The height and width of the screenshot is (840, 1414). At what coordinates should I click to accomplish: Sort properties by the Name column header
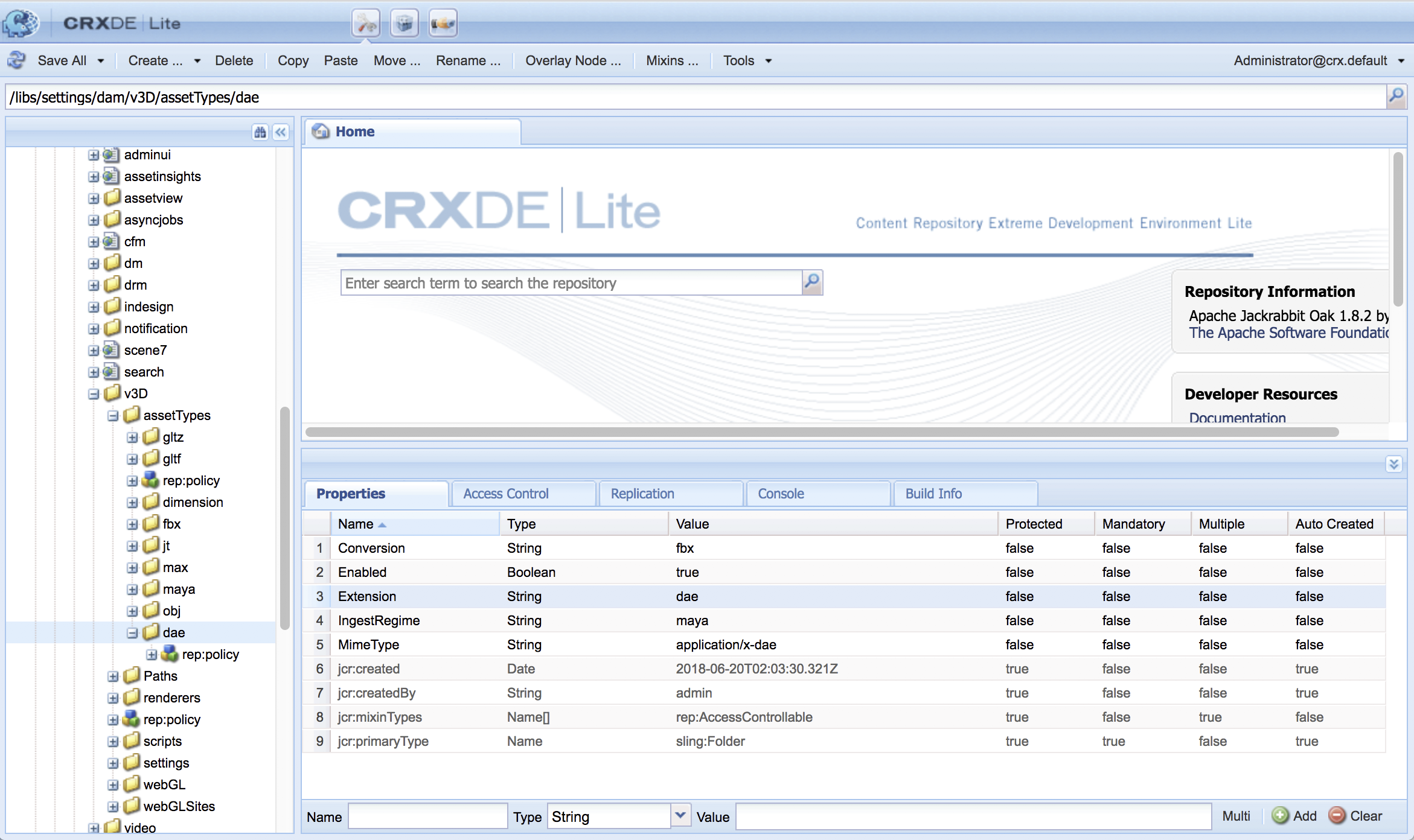[415, 524]
